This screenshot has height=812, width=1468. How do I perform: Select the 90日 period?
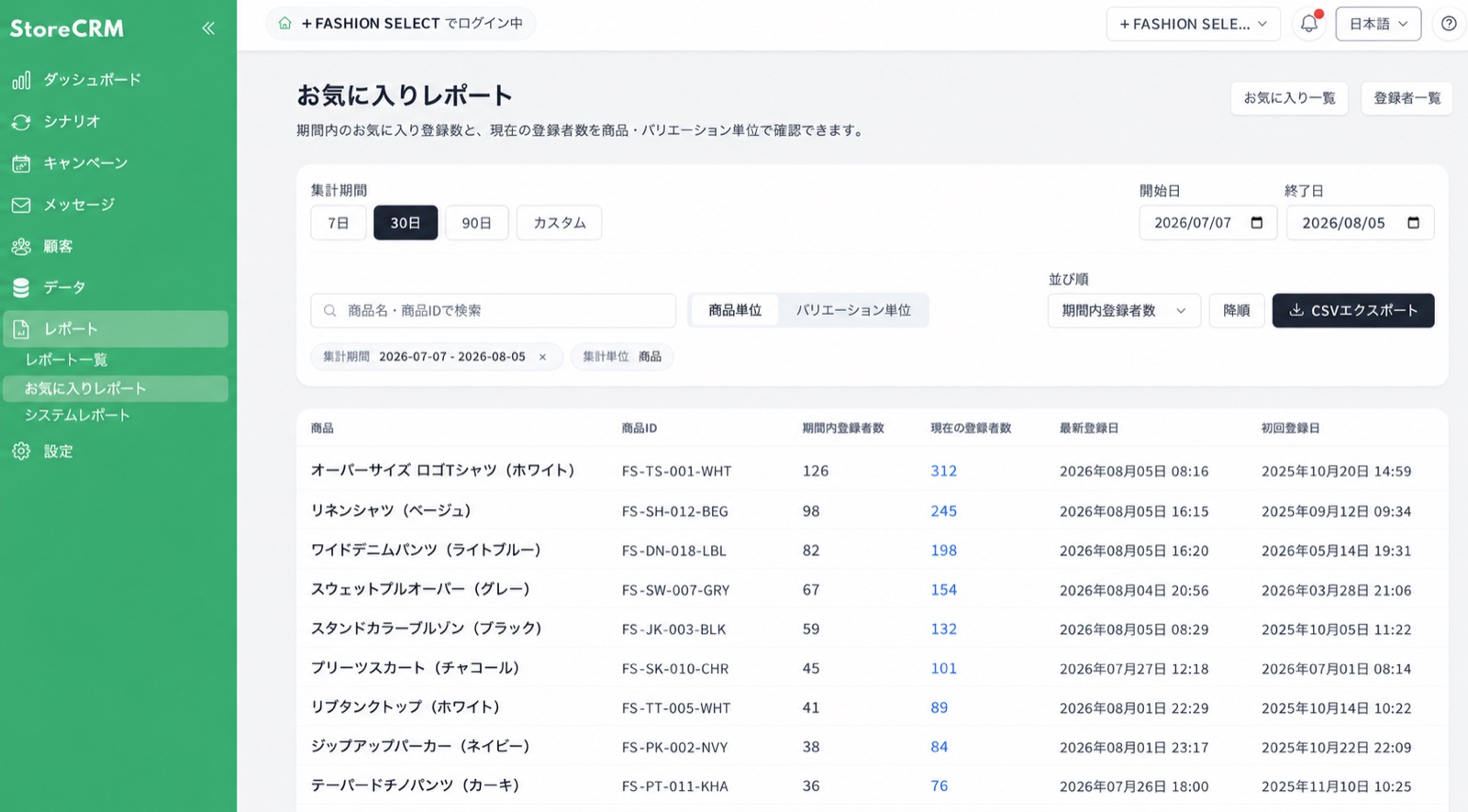(x=477, y=223)
